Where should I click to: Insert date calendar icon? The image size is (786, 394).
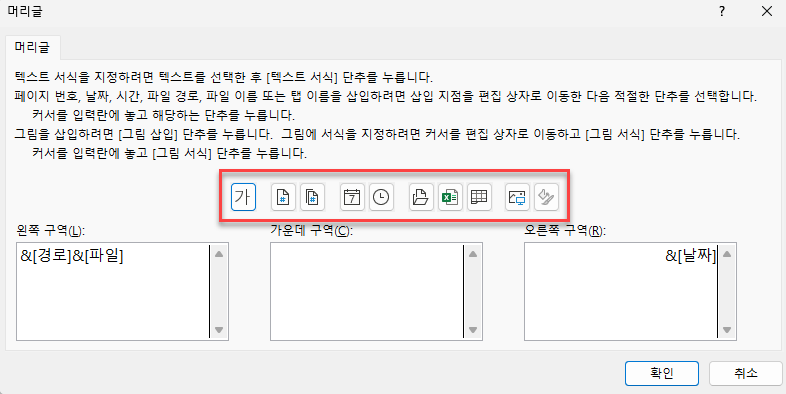[352, 197]
